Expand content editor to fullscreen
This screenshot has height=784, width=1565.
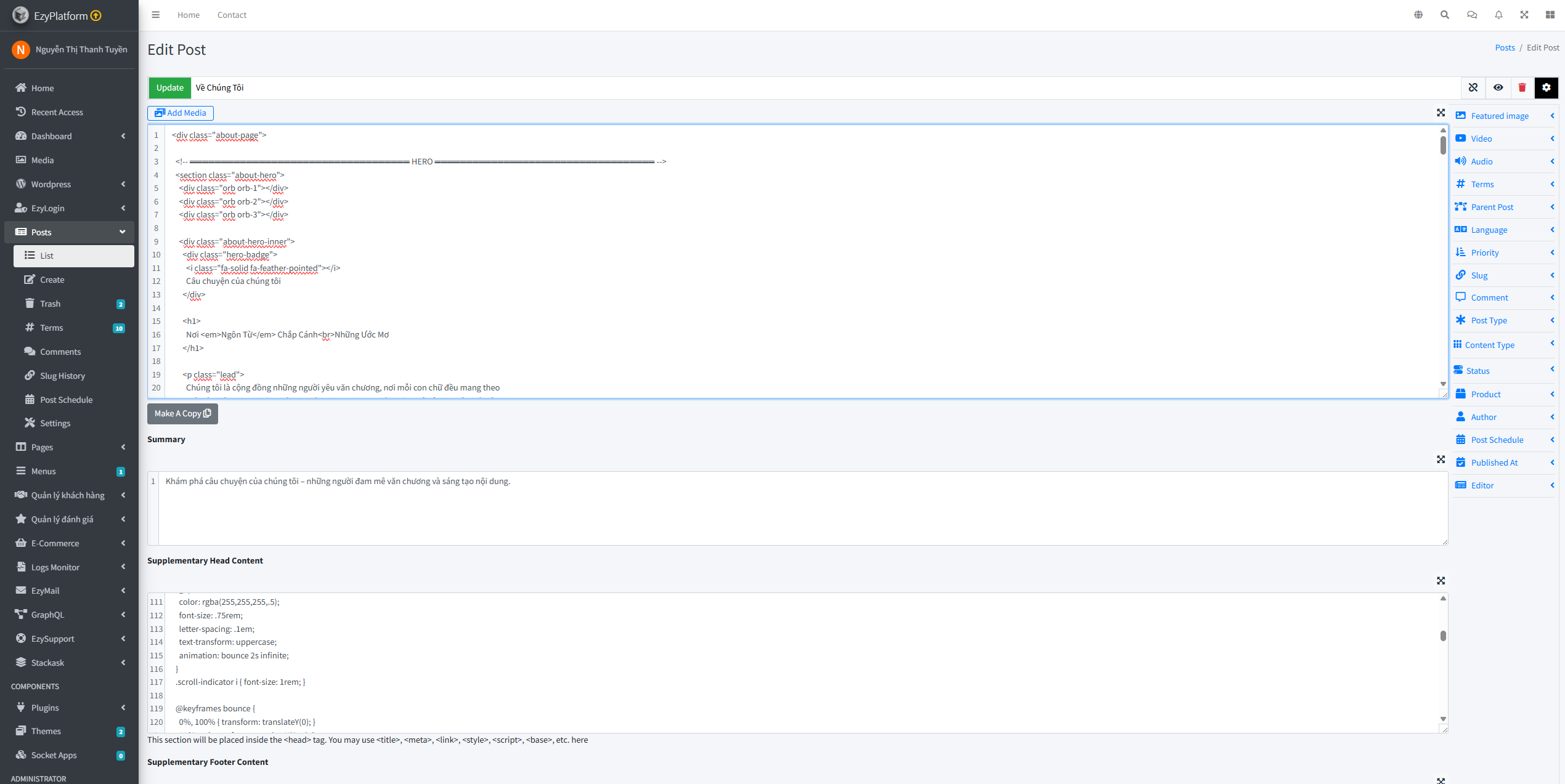[x=1441, y=113]
